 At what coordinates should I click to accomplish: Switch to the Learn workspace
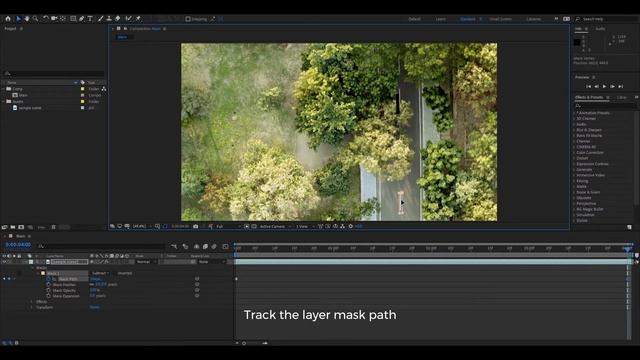[441, 19]
